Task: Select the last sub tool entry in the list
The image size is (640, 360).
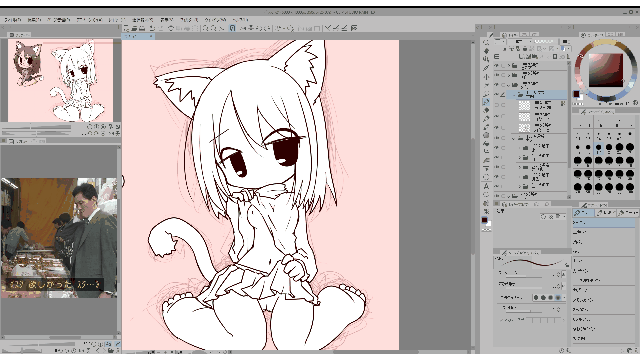Action: [x=604, y=338]
